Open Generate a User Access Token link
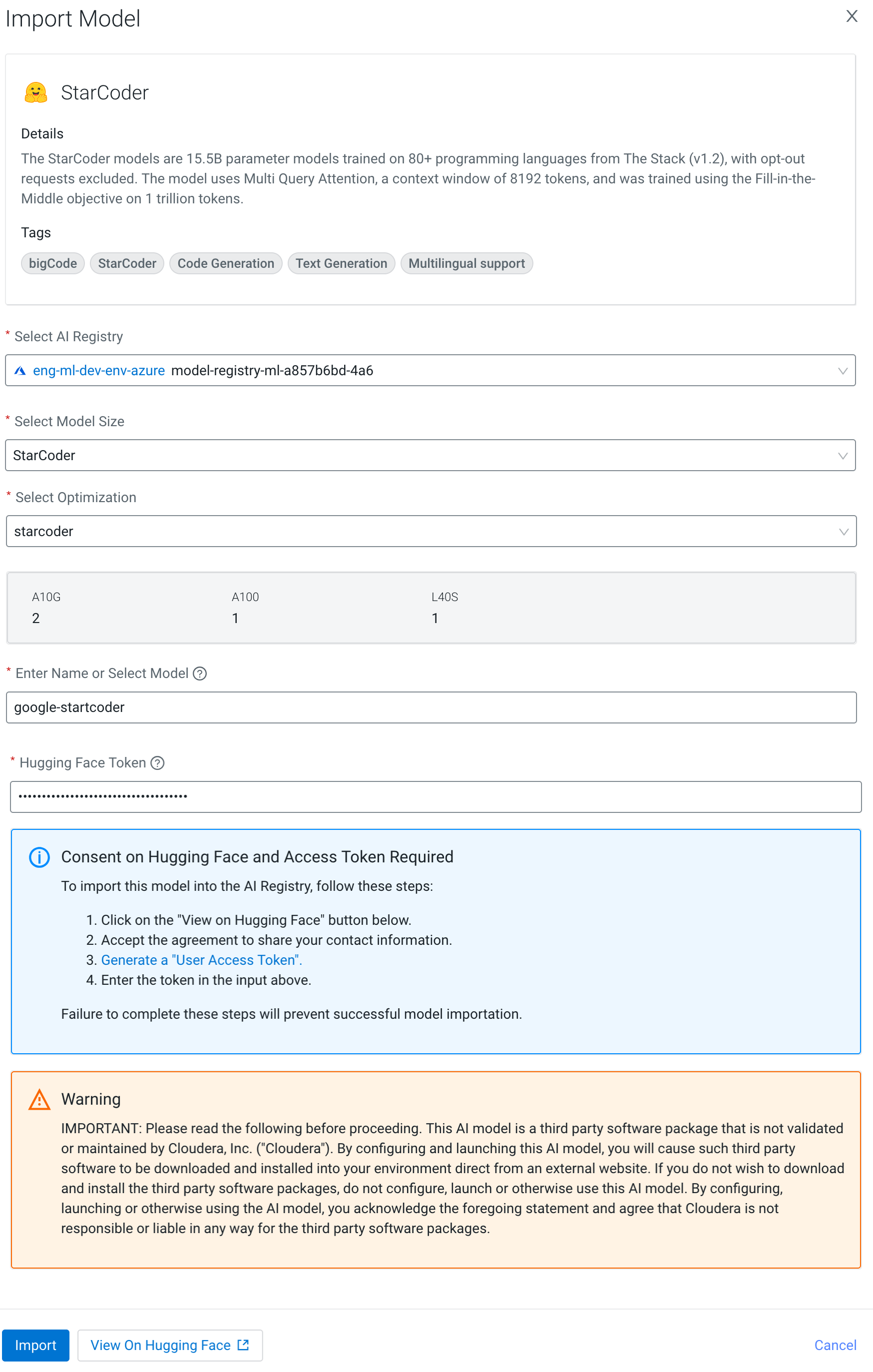873x1372 pixels. tap(201, 960)
